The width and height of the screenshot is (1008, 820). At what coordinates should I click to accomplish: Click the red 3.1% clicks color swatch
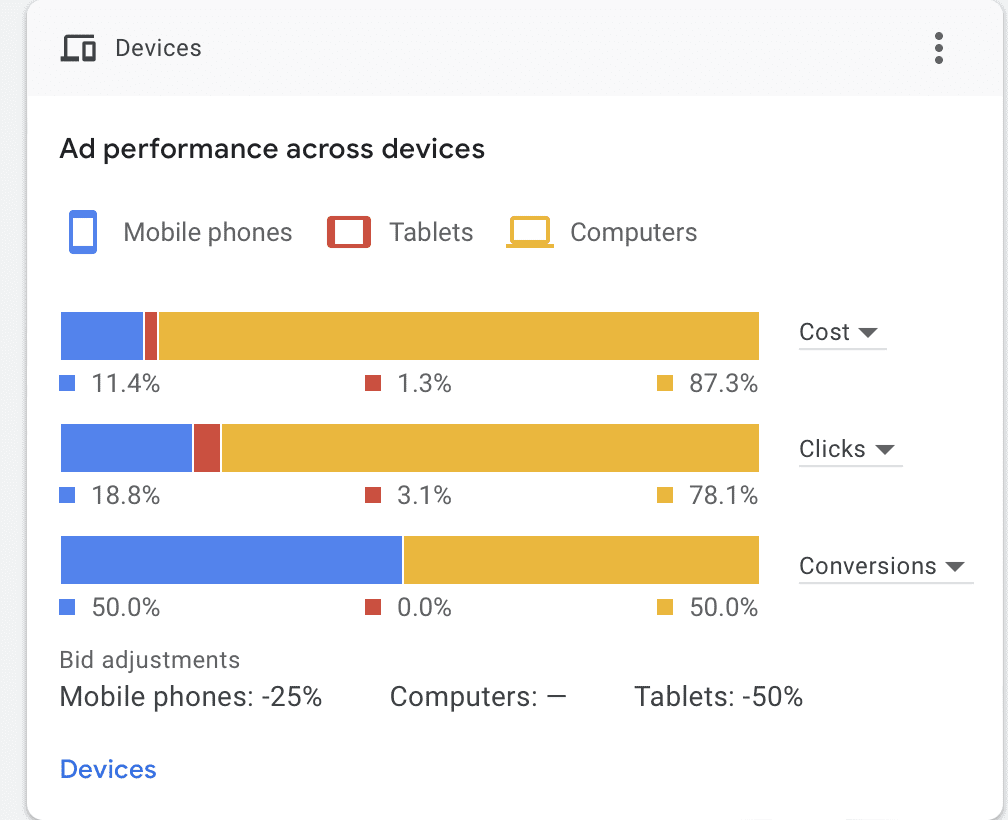(x=373, y=495)
